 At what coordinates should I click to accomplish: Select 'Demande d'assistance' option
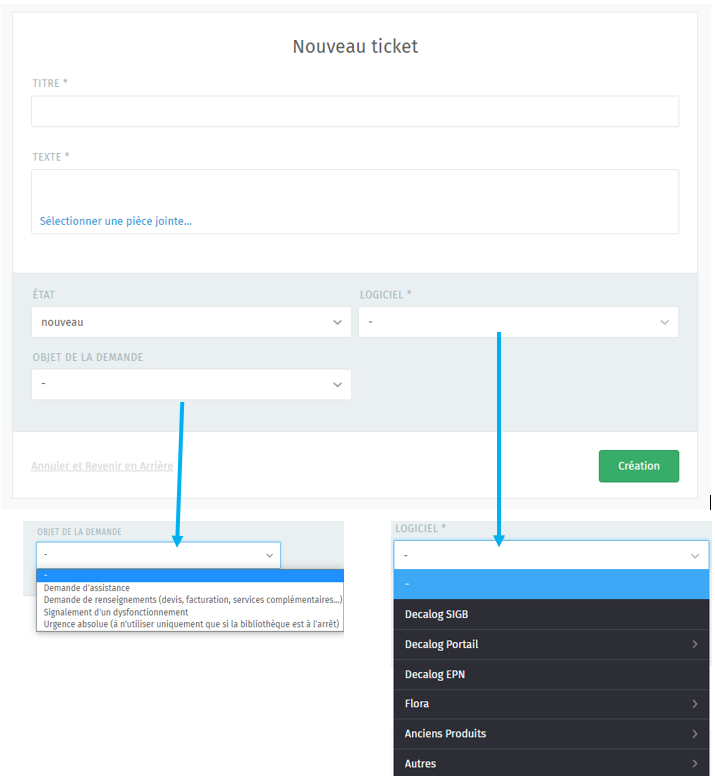point(190,588)
